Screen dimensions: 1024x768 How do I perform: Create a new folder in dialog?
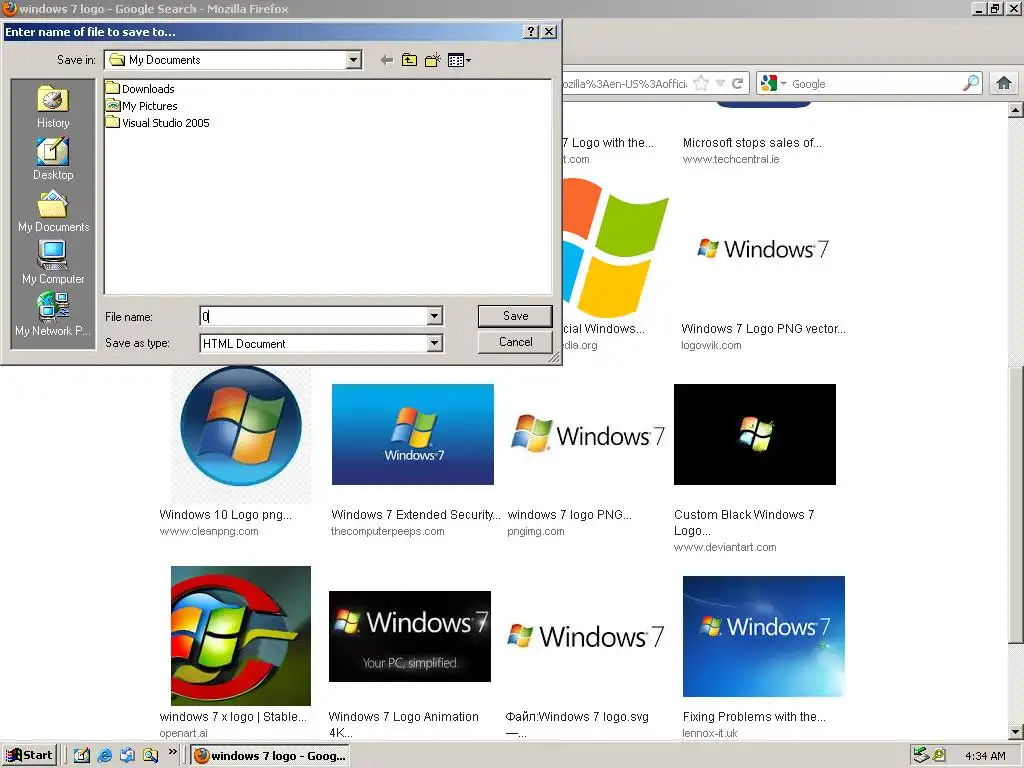pyautogui.click(x=432, y=60)
